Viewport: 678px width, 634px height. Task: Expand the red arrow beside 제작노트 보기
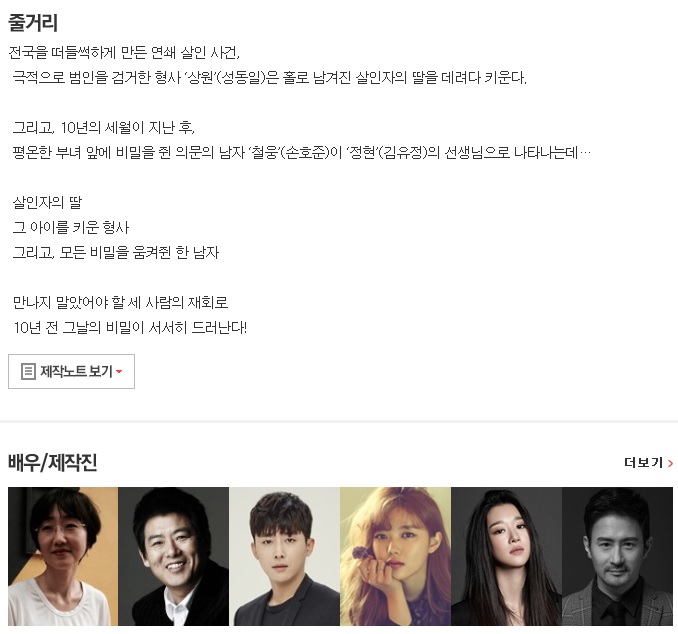[x=119, y=372]
